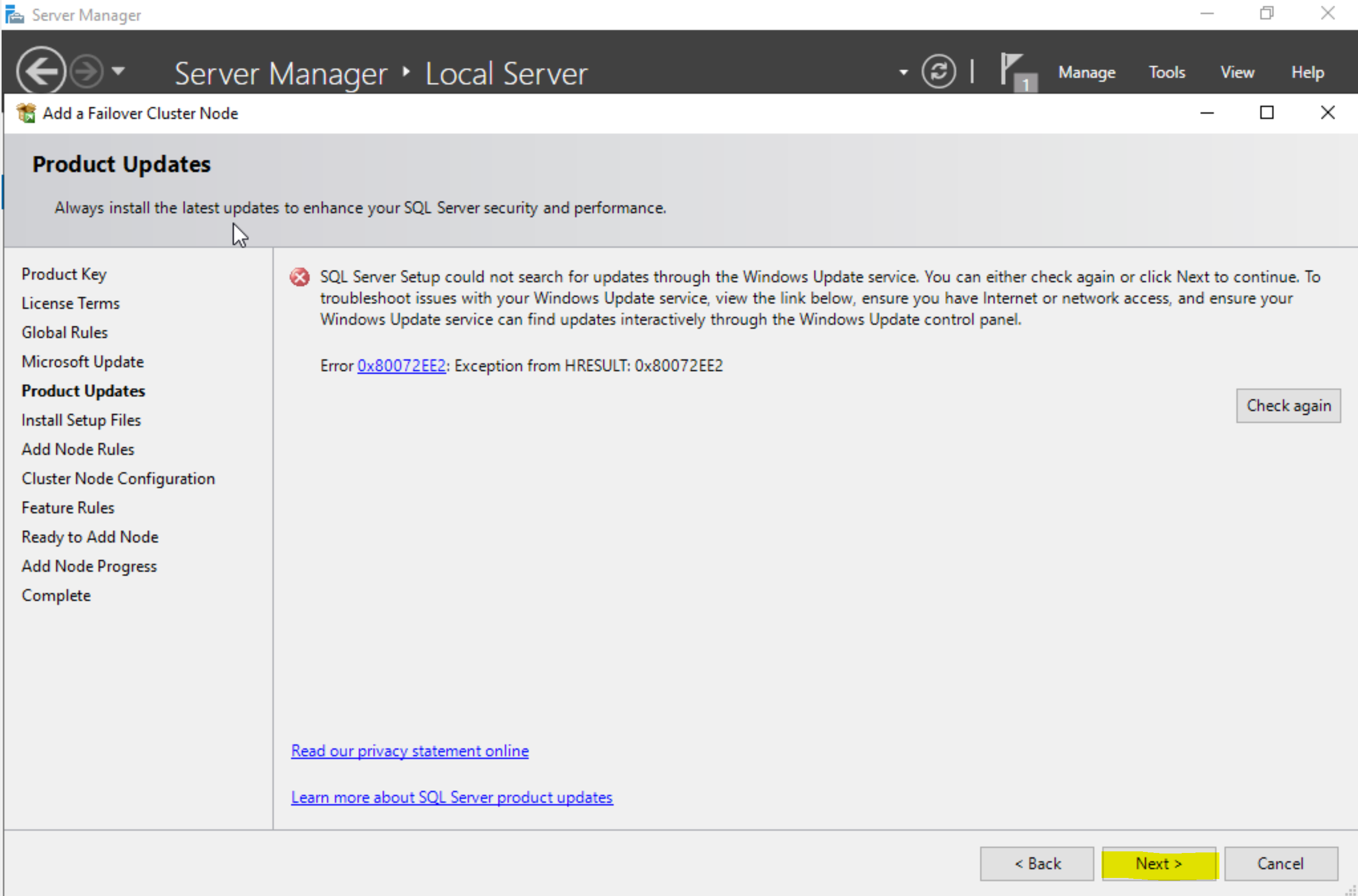Select the Complete step
This screenshot has height=896, width=1358.
tap(56, 595)
